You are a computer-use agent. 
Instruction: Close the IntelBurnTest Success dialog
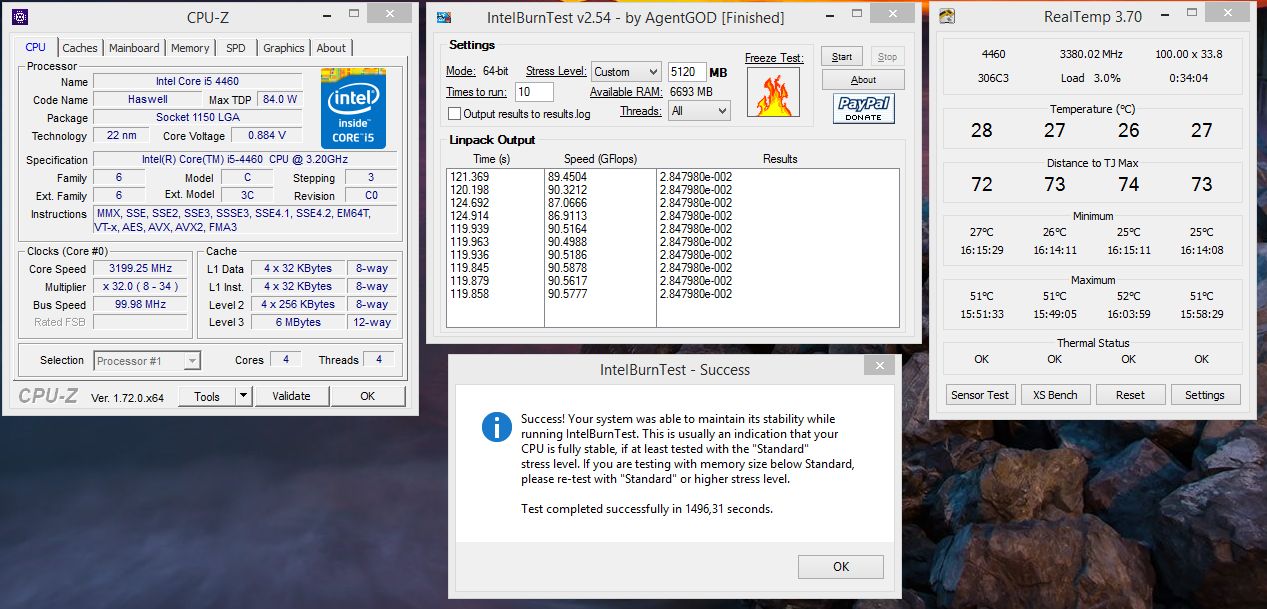tap(879, 365)
